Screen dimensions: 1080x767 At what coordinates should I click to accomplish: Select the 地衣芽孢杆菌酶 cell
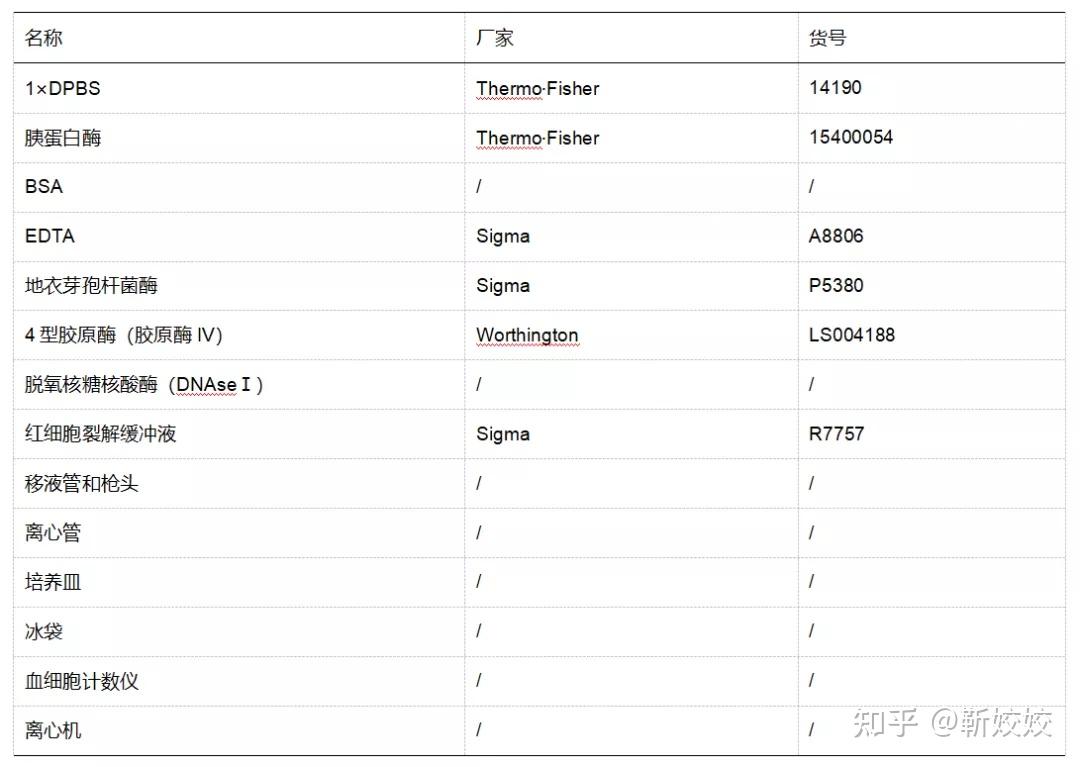pos(91,286)
